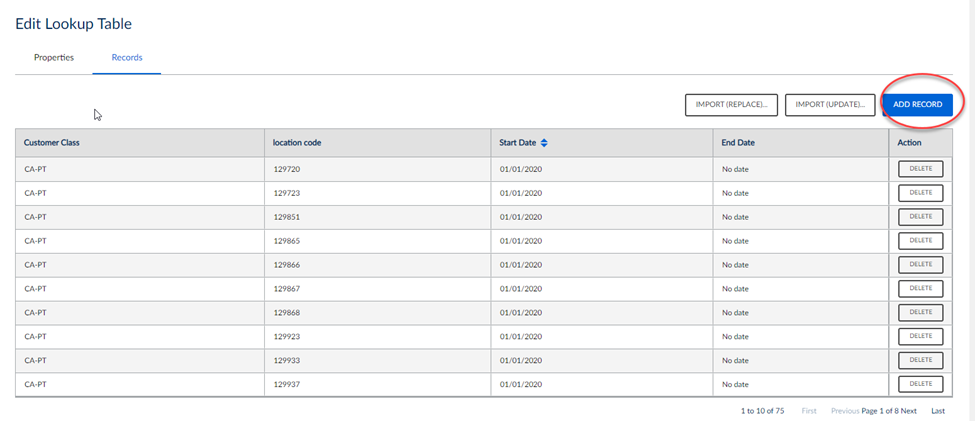Click the Customer Class column header

52,143
